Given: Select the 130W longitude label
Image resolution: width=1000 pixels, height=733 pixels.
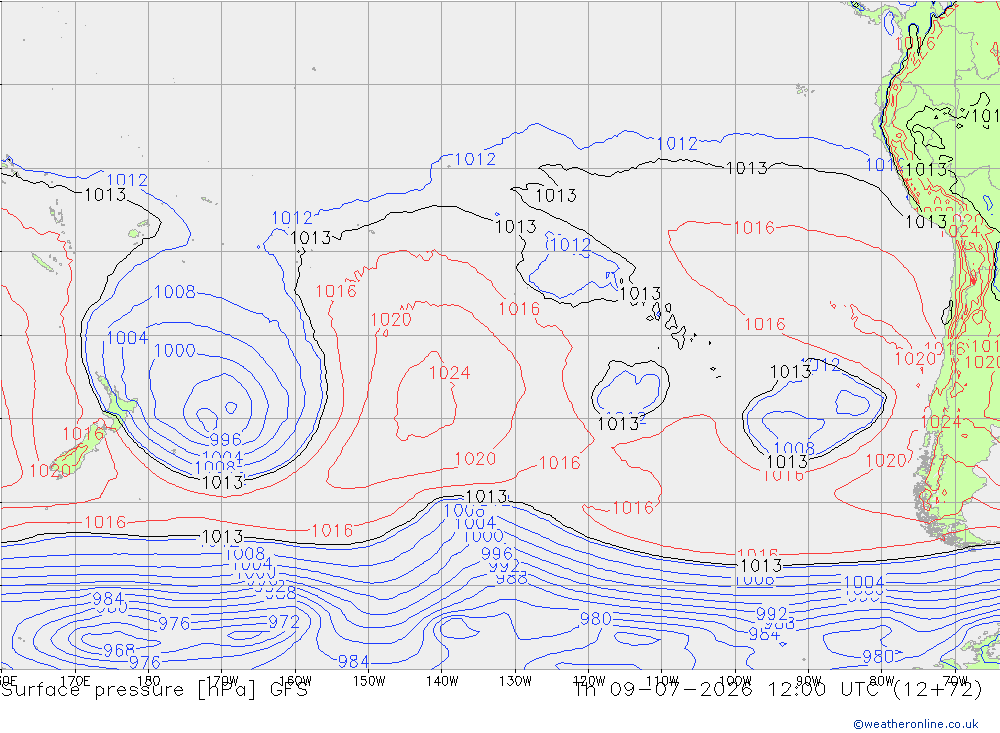Looking at the screenshot, I should pyautogui.click(x=515, y=681).
